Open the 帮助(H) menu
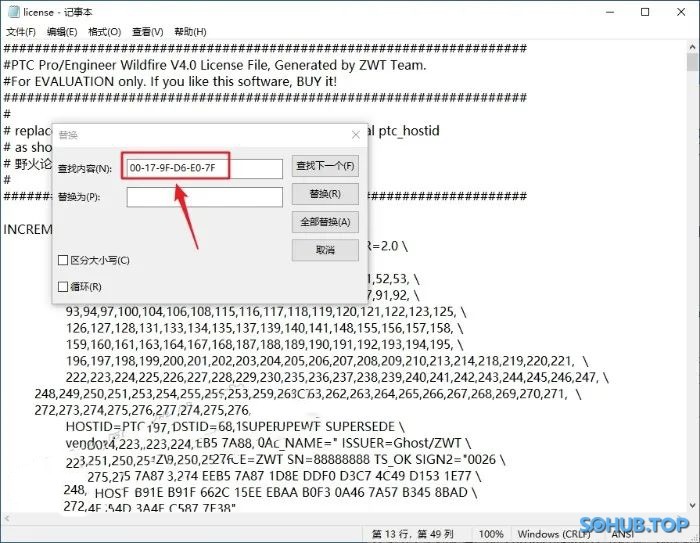This screenshot has height=543, width=700. click(190, 32)
